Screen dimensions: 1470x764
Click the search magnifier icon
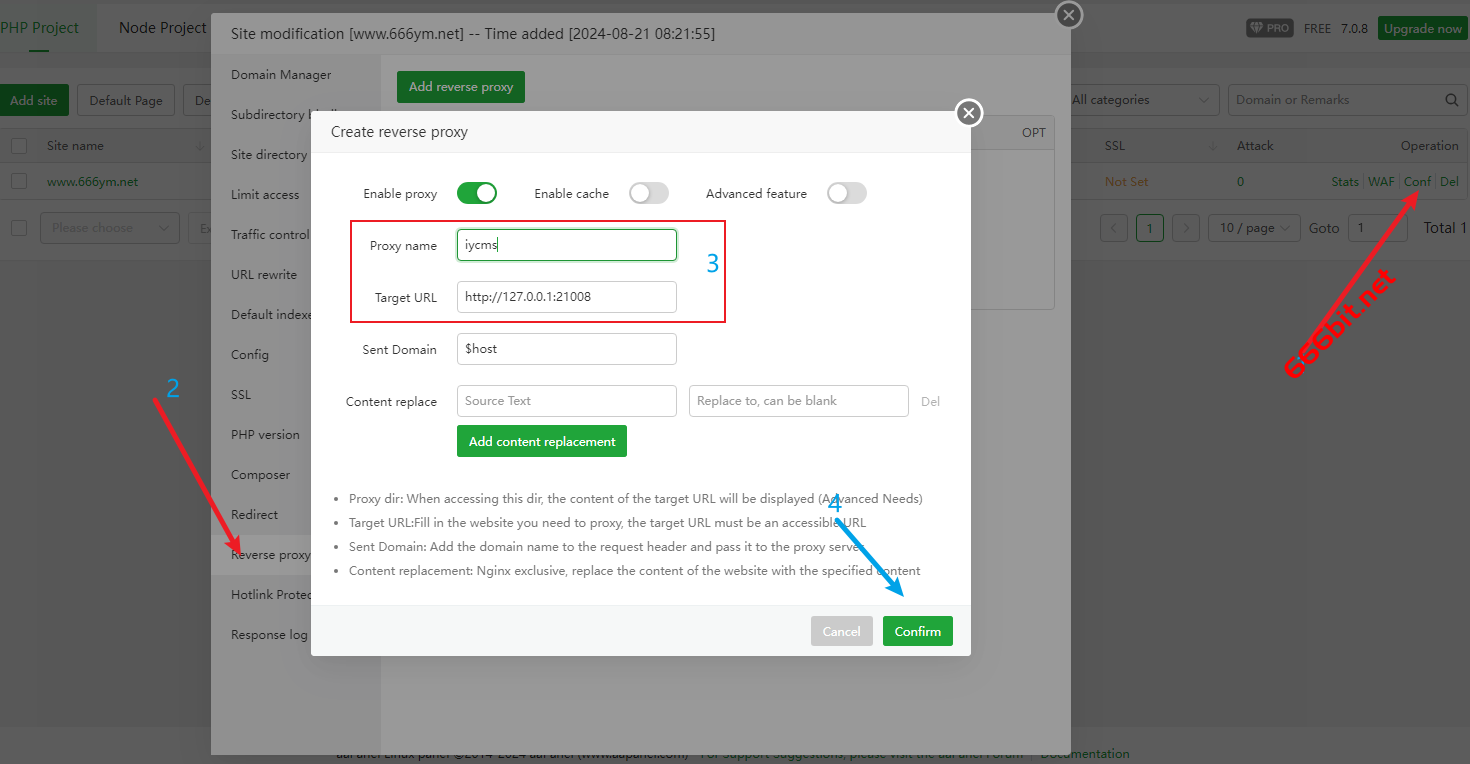(x=1451, y=100)
